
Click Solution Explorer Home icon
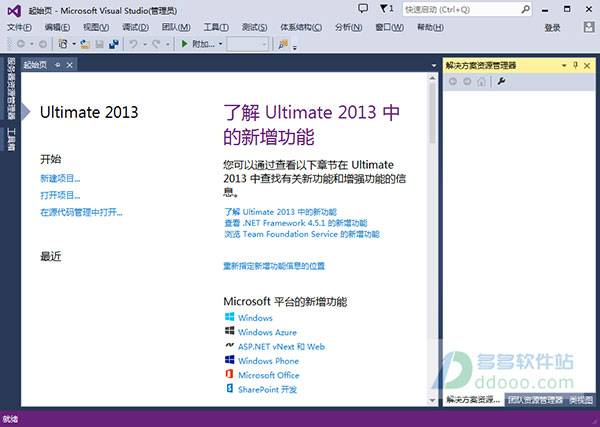481,81
